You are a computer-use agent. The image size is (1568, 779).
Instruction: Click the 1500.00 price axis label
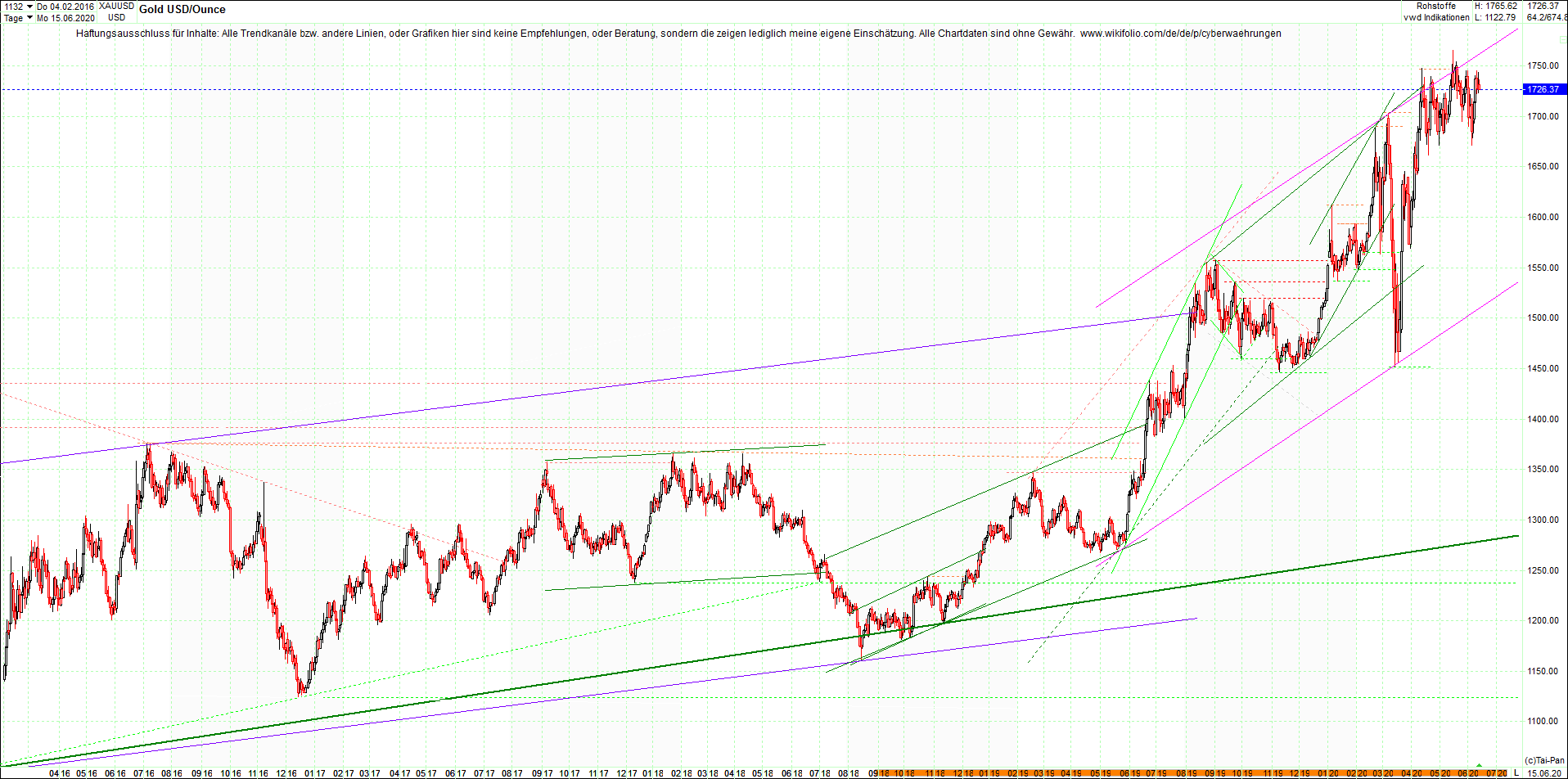tap(1543, 317)
